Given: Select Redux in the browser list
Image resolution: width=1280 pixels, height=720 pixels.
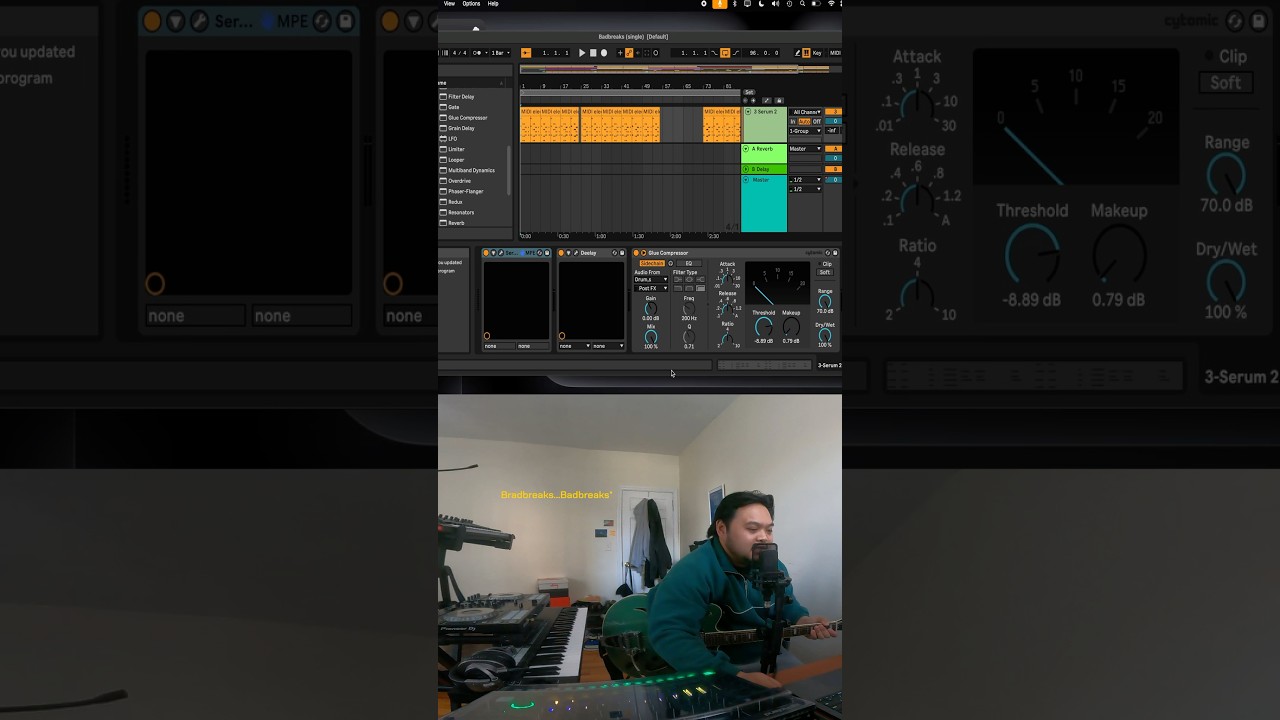Looking at the screenshot, I should tap(455, 202).
